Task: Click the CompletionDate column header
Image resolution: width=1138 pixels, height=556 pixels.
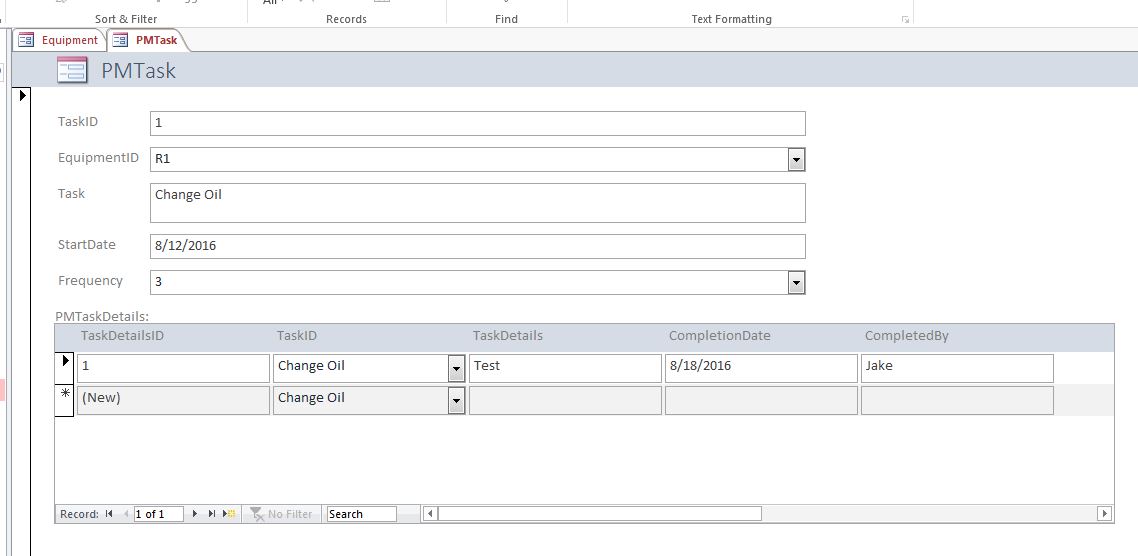Action: pos(720,336)
